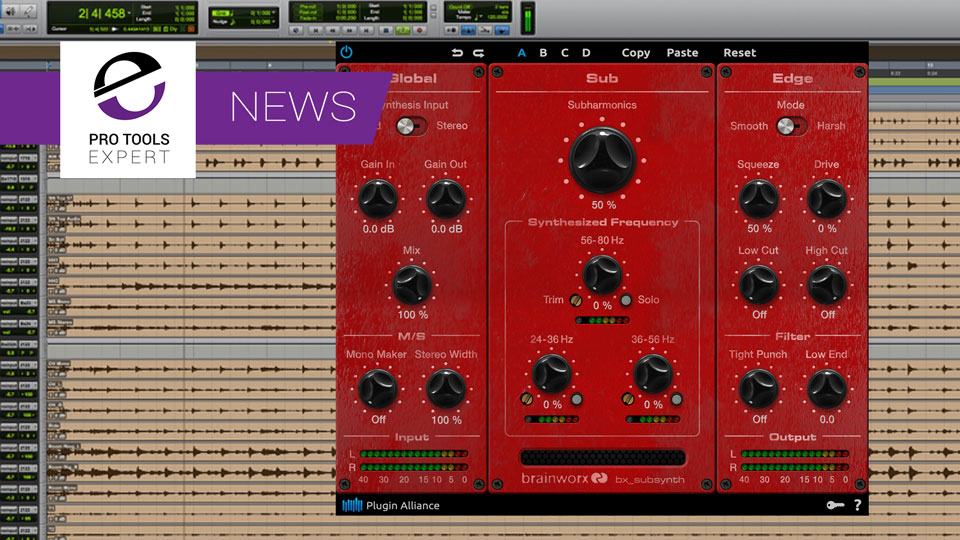Screen dimensions: 960x540
Task: Click the undo arrow in plugin toolbar
Action: click(457, 53)
